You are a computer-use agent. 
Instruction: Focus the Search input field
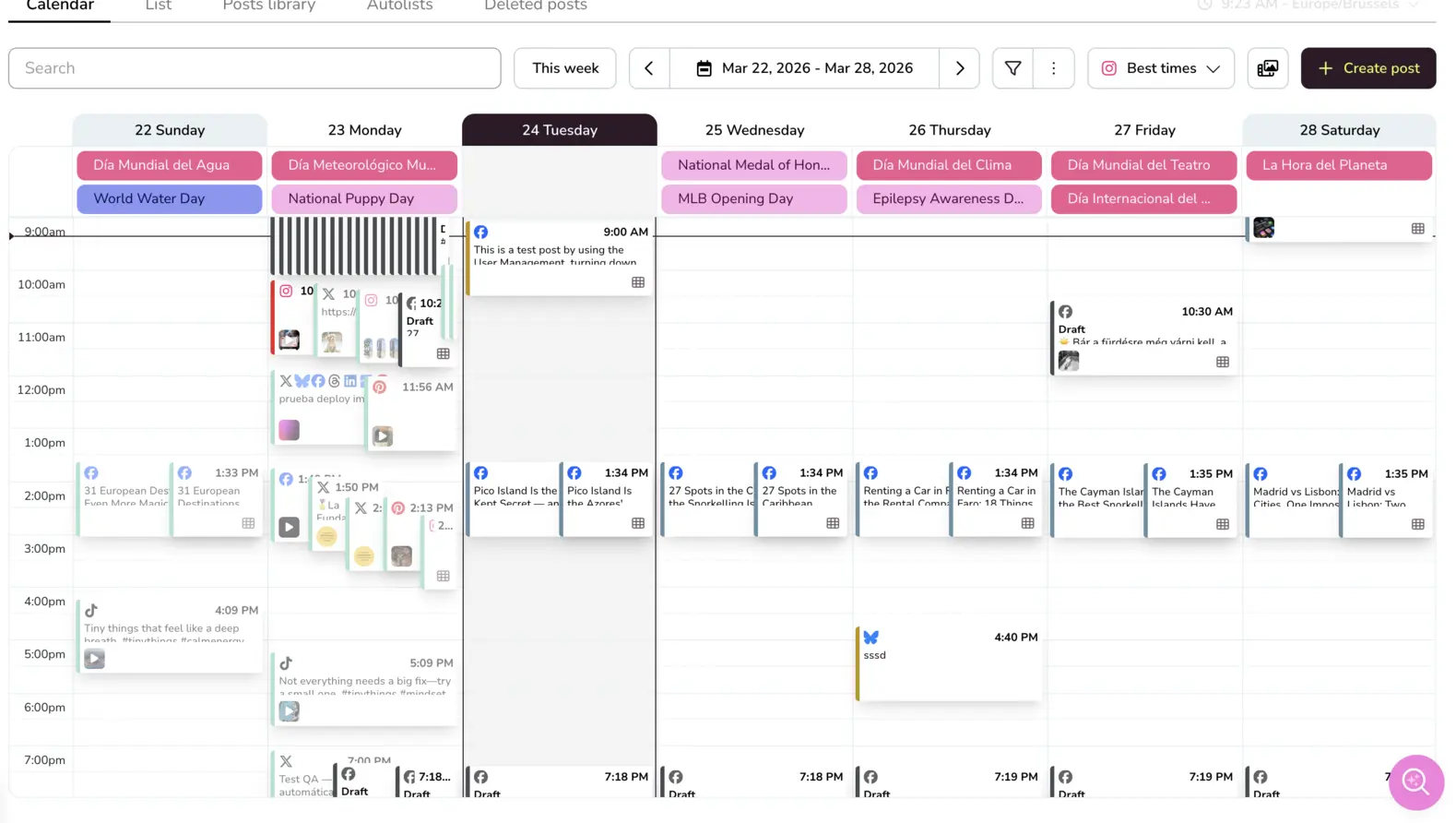point(255,68)
